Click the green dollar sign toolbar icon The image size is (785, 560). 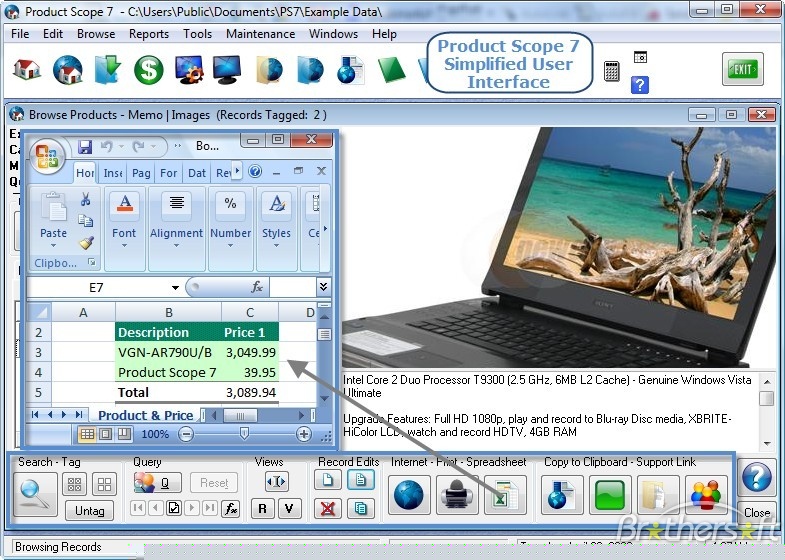coord(149,70)
